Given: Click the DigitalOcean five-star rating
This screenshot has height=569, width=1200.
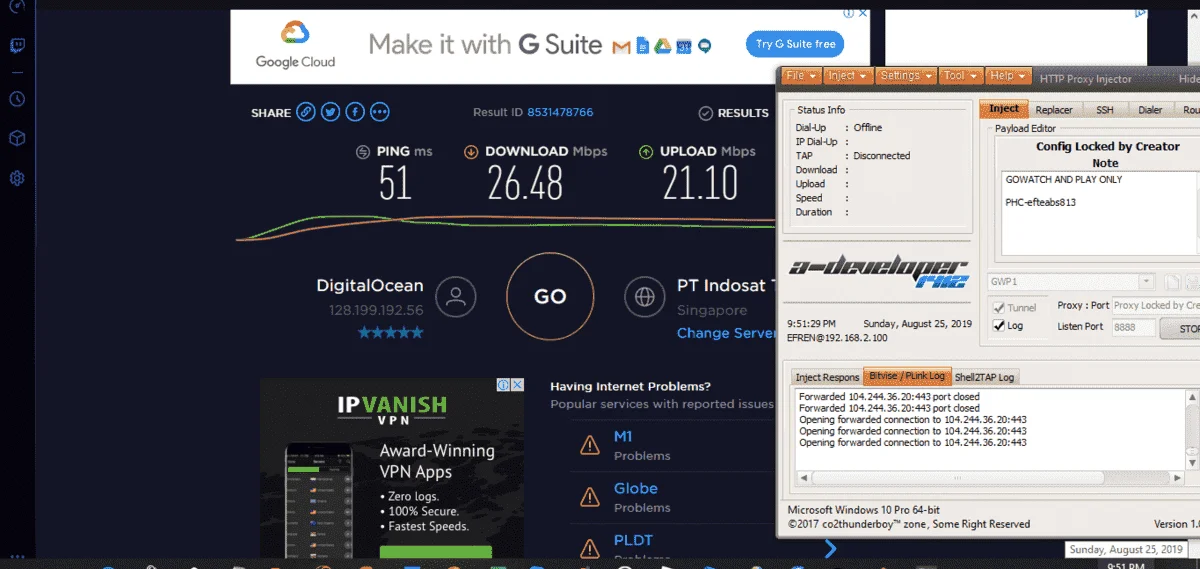Looking at the screenshot, I should click(390, 333).
